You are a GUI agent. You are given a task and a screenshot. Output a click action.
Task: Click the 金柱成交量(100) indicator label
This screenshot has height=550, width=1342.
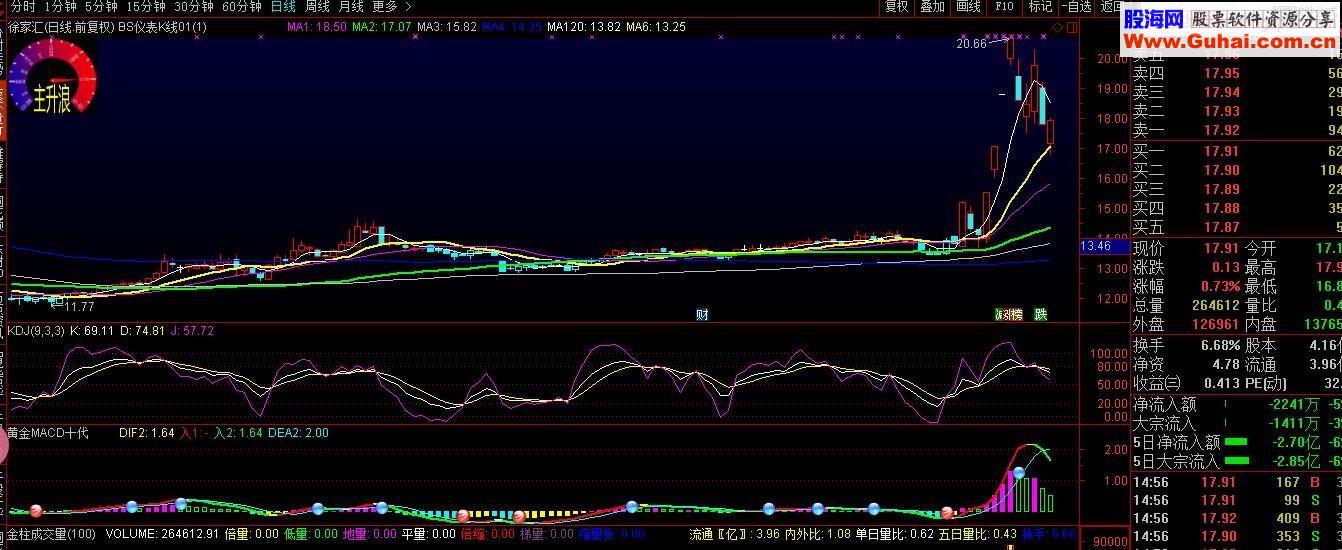[51, 534]
